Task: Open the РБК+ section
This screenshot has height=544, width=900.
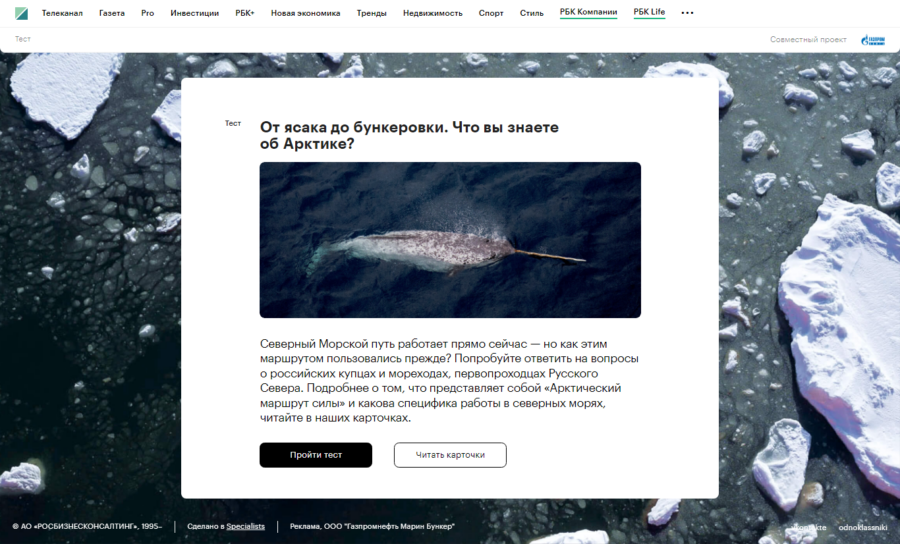Action: click(x=245, y=13)
